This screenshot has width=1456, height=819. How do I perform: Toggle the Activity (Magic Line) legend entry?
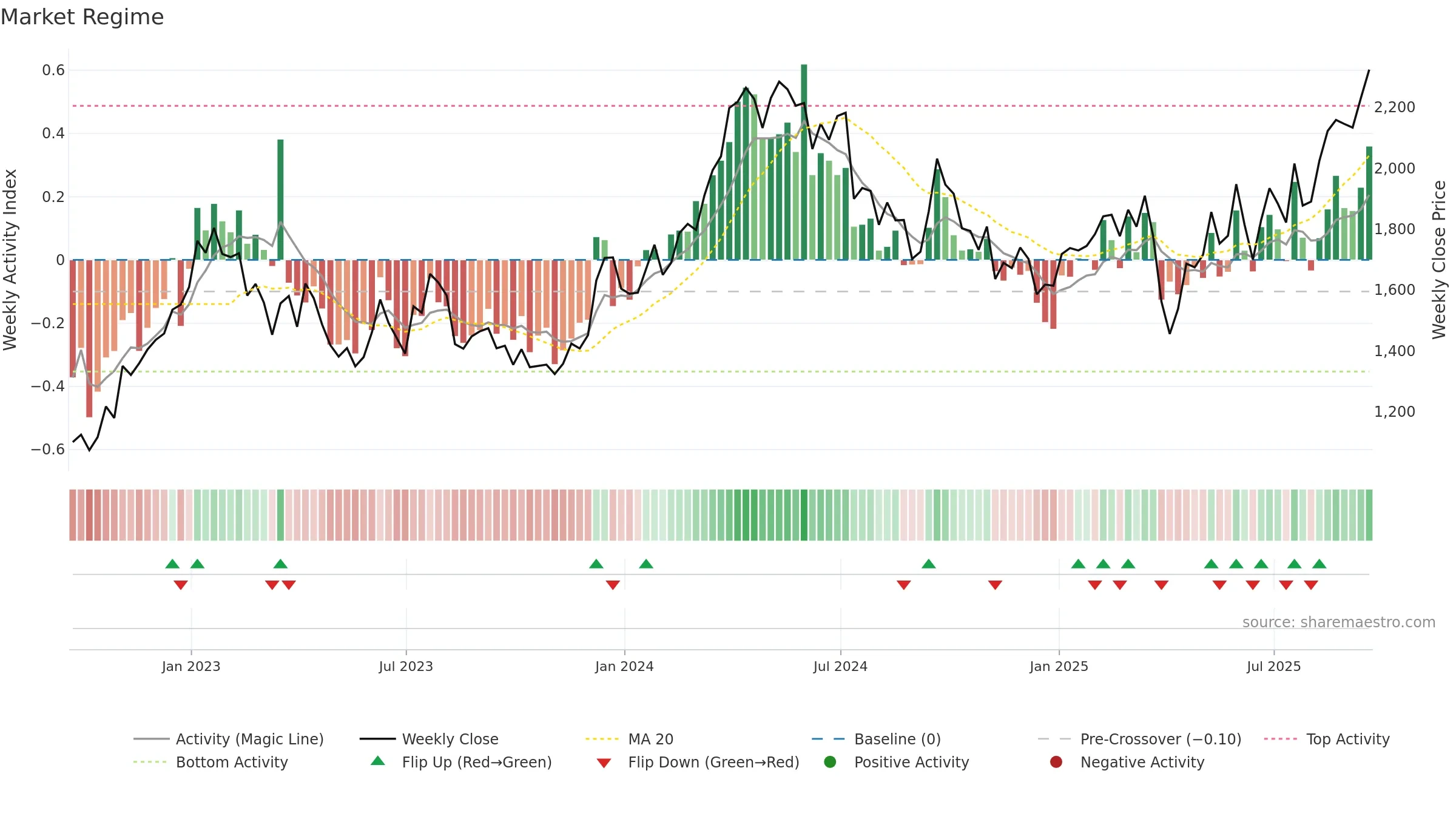[229, 739]
